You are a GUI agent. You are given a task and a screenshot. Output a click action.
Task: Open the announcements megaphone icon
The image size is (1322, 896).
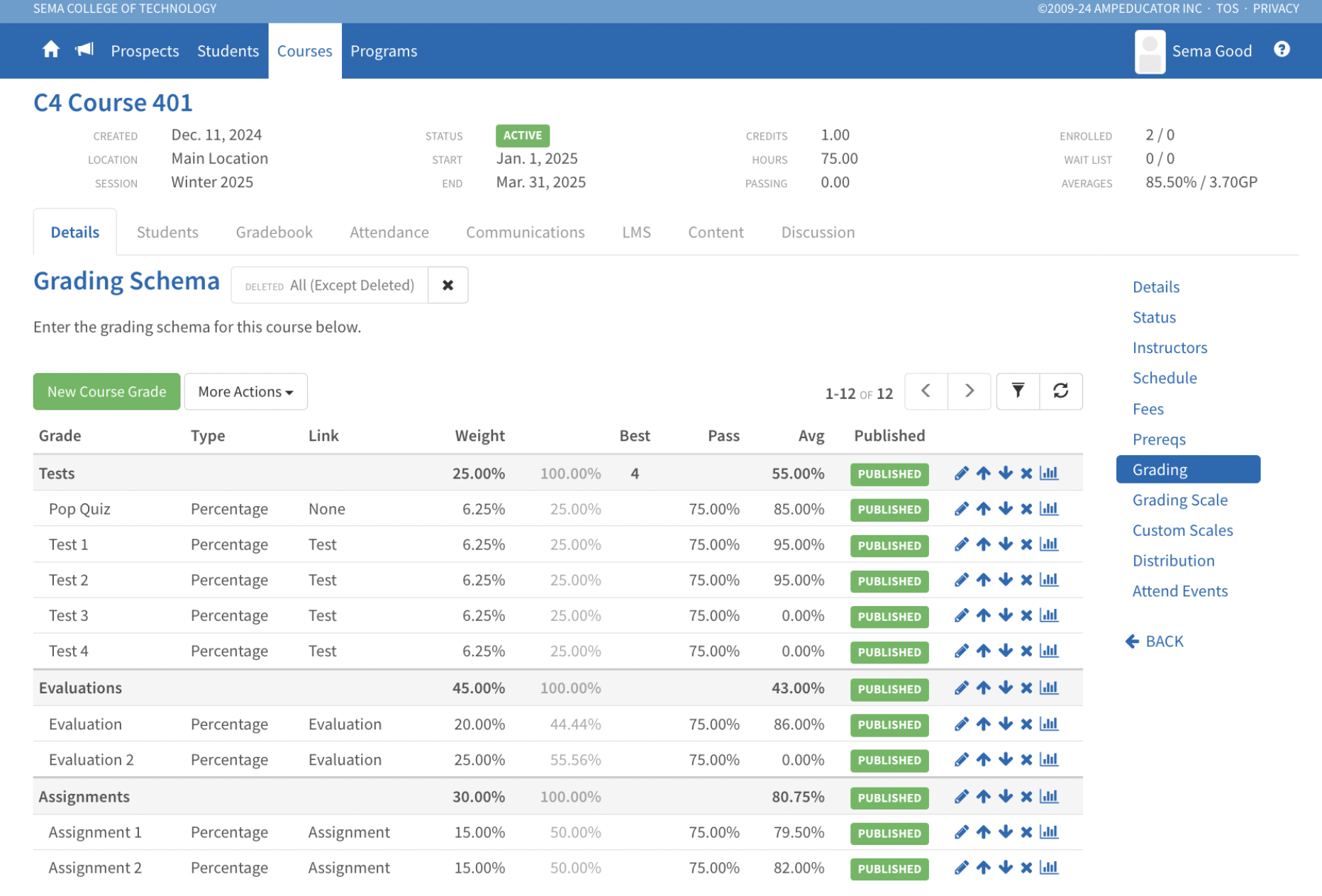point(84,50)
